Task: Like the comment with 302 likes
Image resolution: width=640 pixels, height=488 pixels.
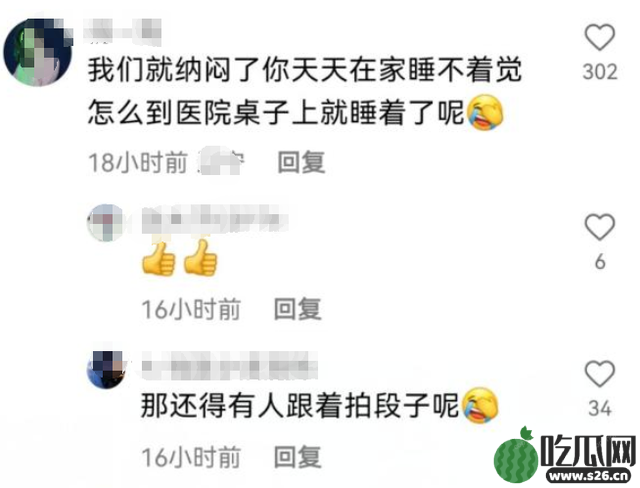Action: (600, 37)
